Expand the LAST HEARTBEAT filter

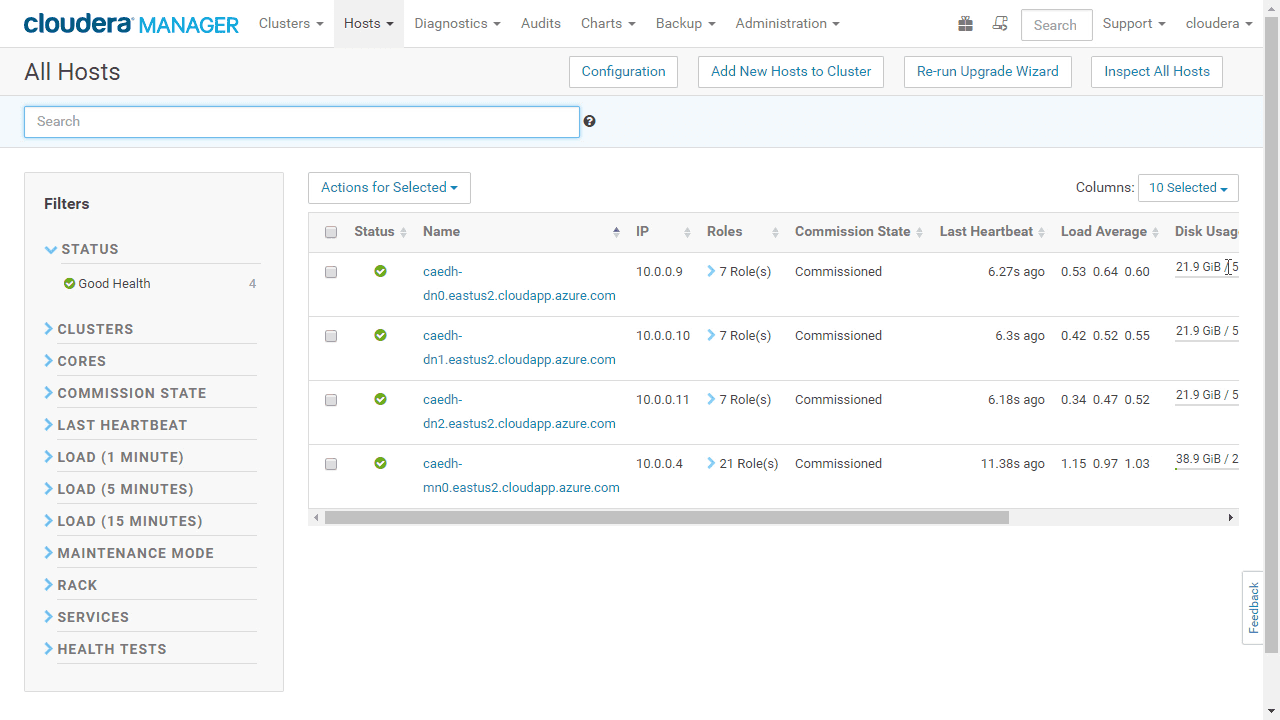click(116, 425)
